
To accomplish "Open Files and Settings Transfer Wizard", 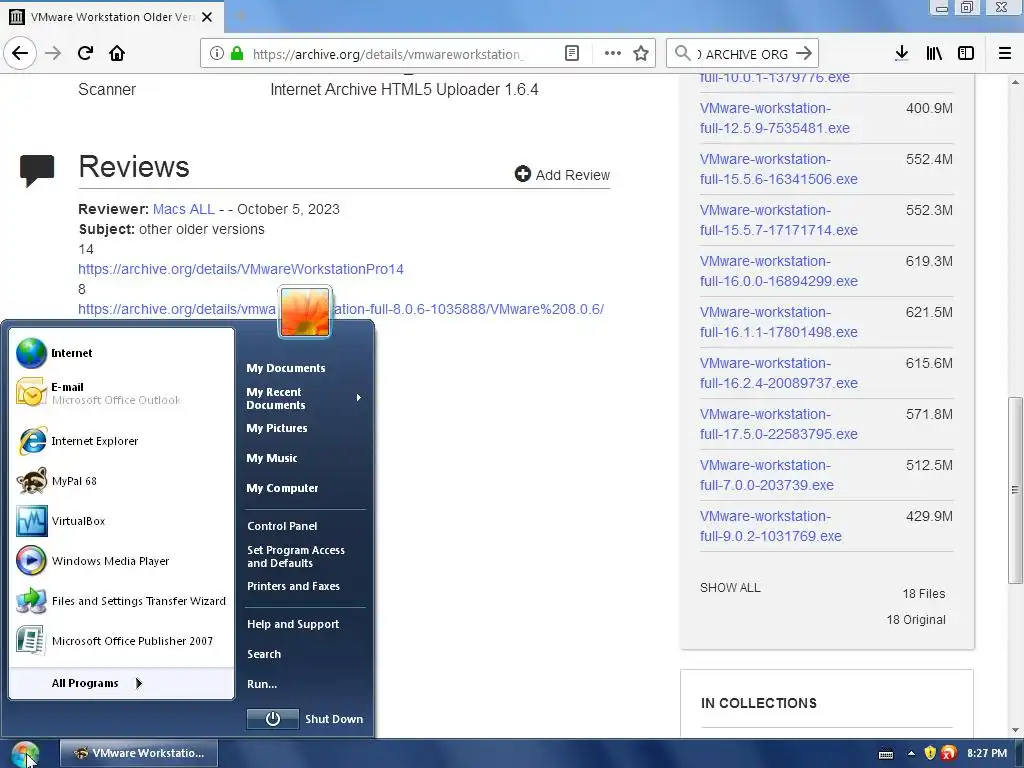I will tap(121, 601).
